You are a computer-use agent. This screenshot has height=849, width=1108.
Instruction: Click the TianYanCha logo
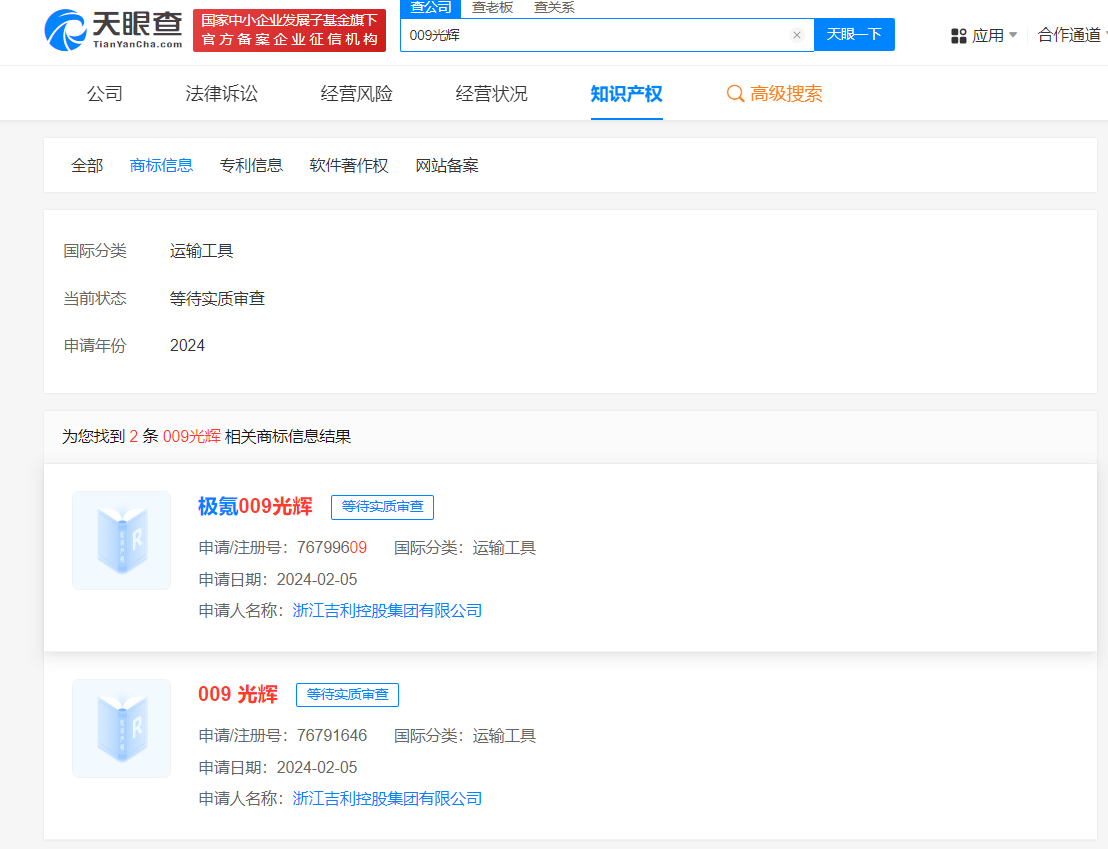coord(113,30)
